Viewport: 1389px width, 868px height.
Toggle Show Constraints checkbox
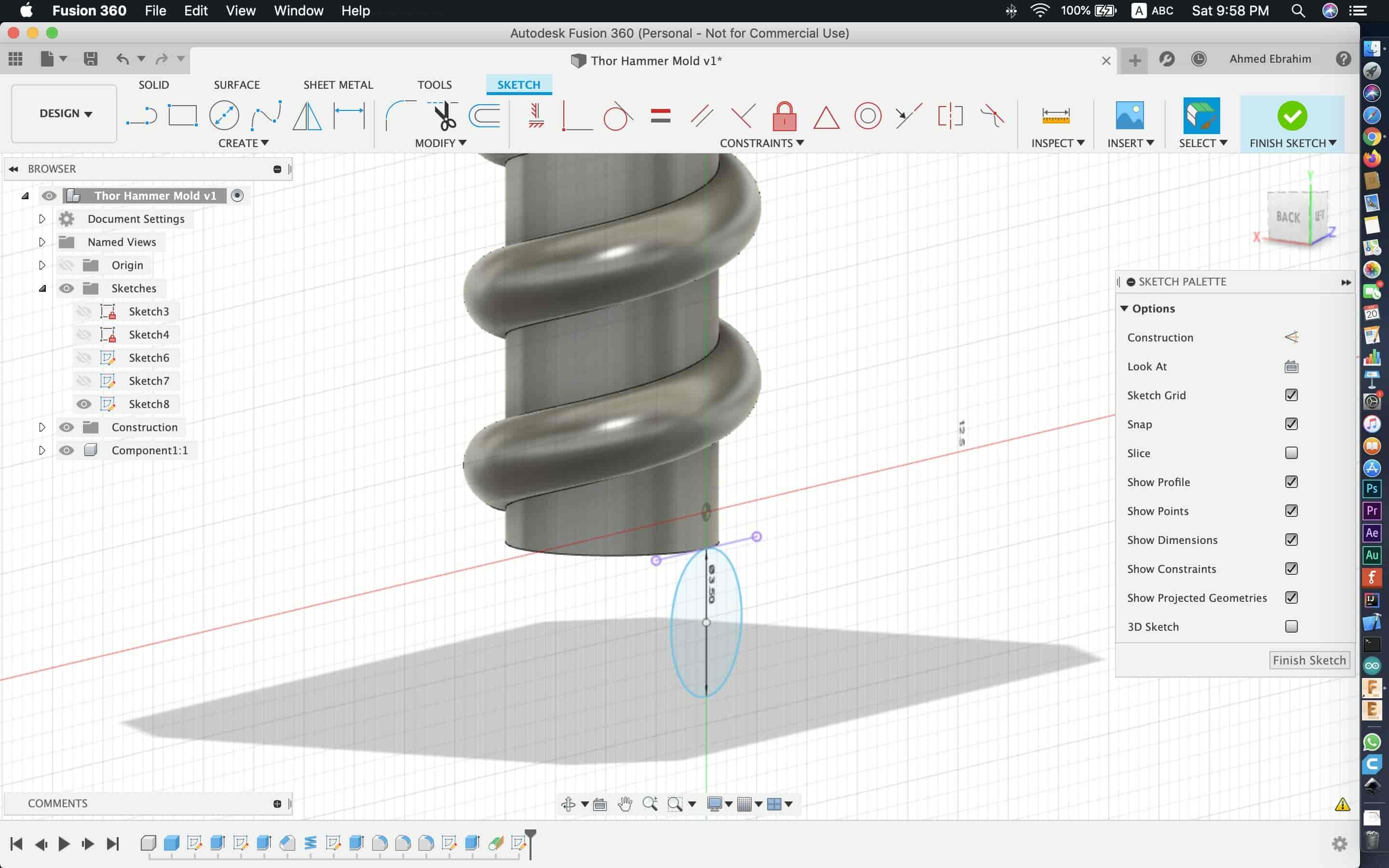(1292, 569)
